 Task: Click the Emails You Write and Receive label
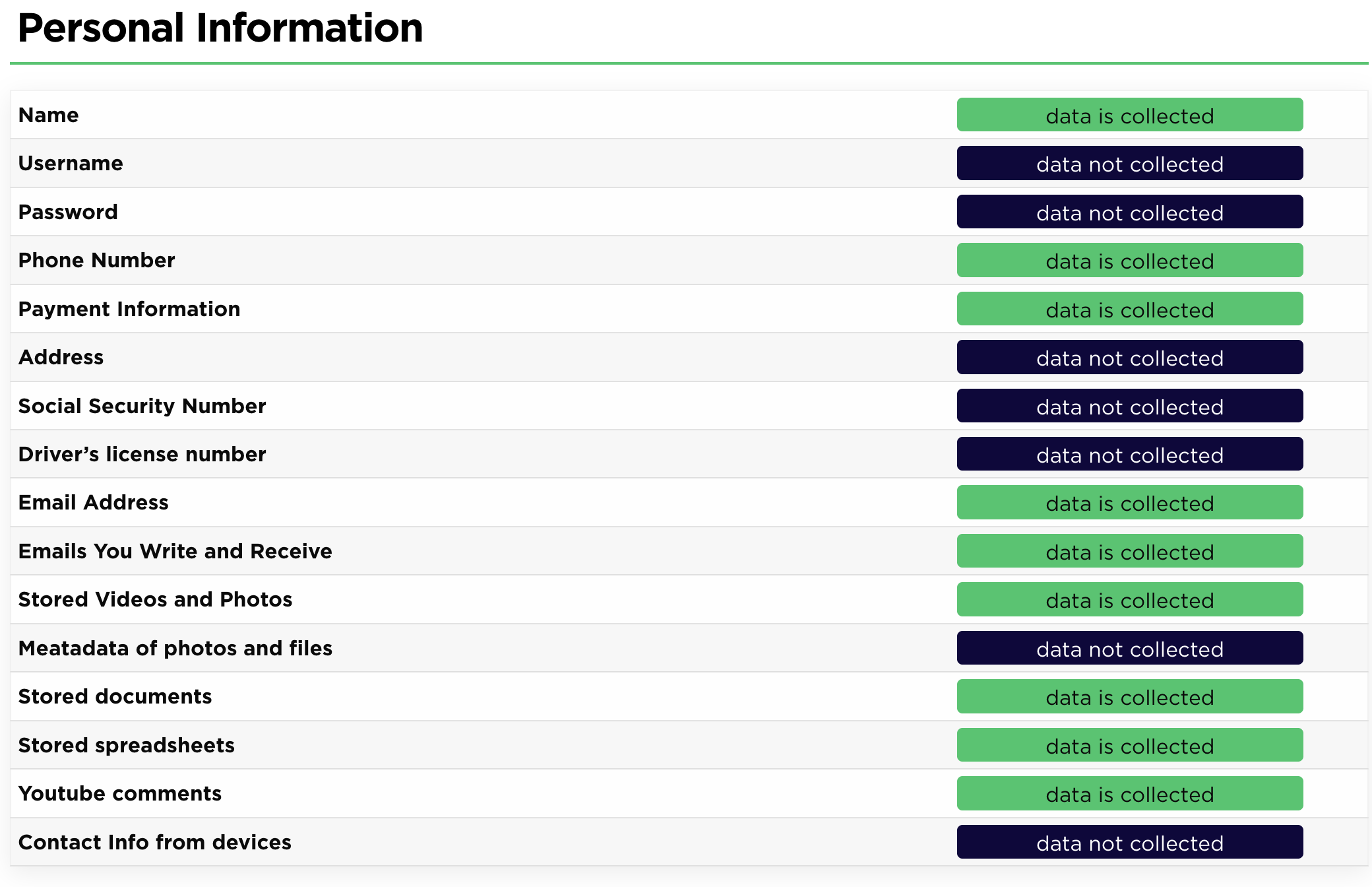pyautogui.click(x=175, y=551)
